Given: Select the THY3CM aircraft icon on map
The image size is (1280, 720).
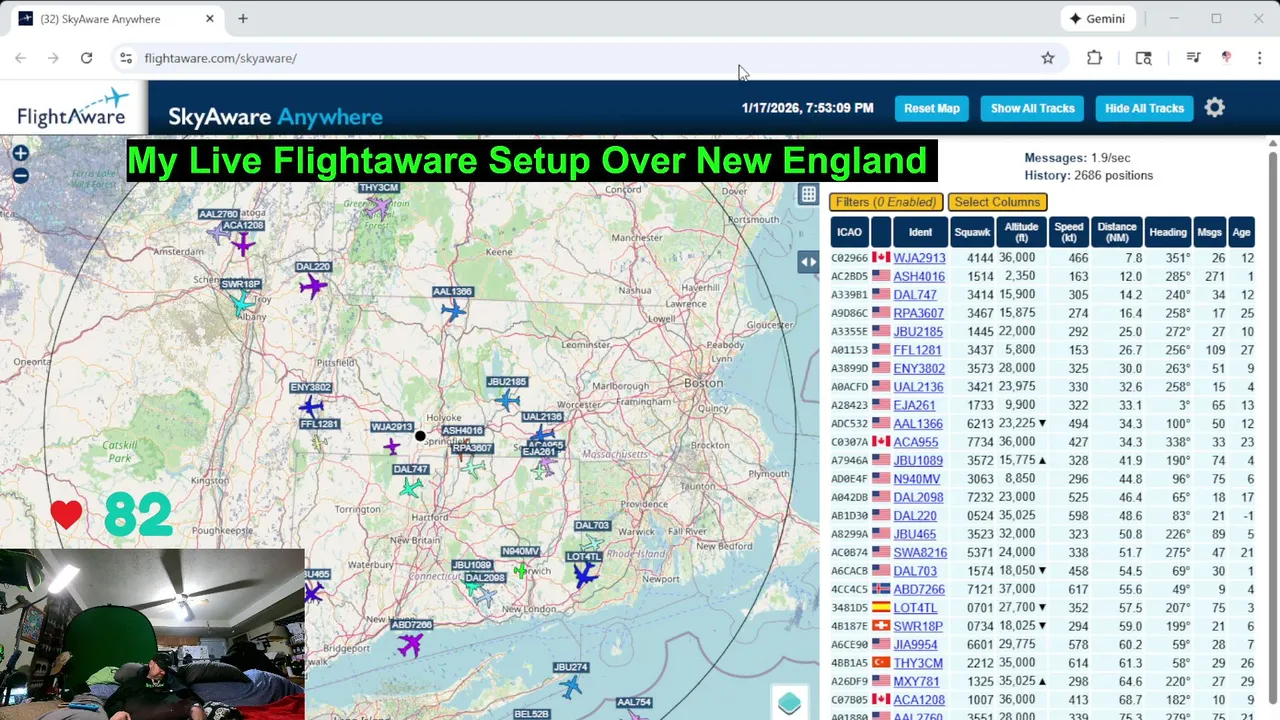Looking at the screenshot, I should [377, 207].
